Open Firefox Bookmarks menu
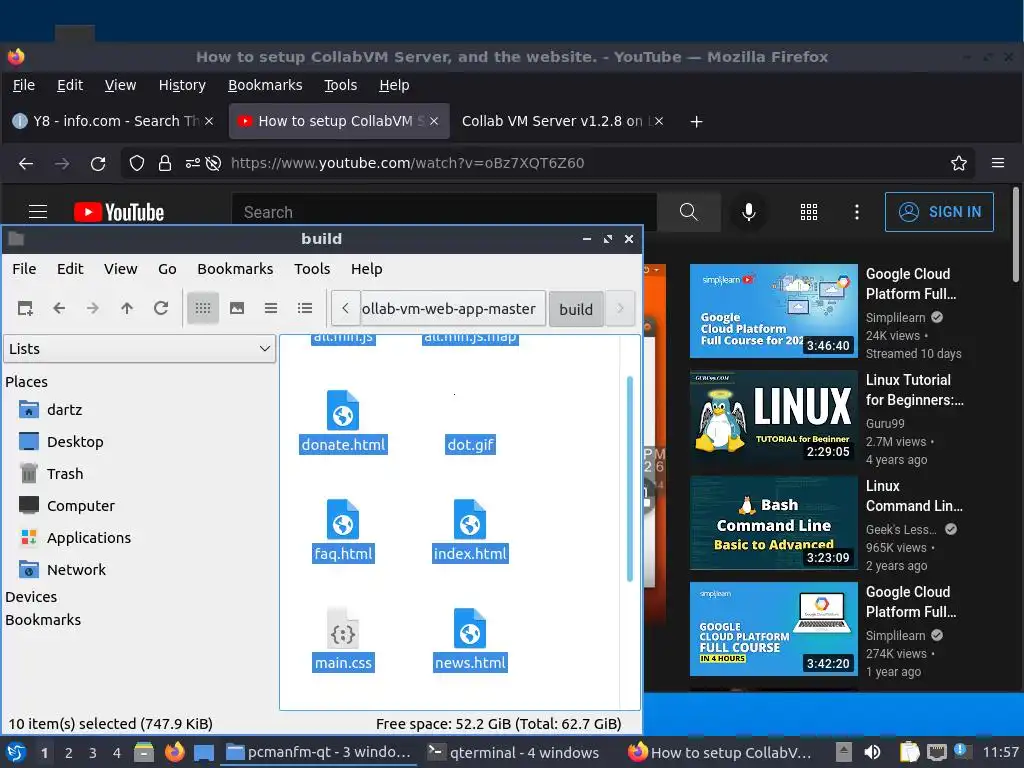 264,86
